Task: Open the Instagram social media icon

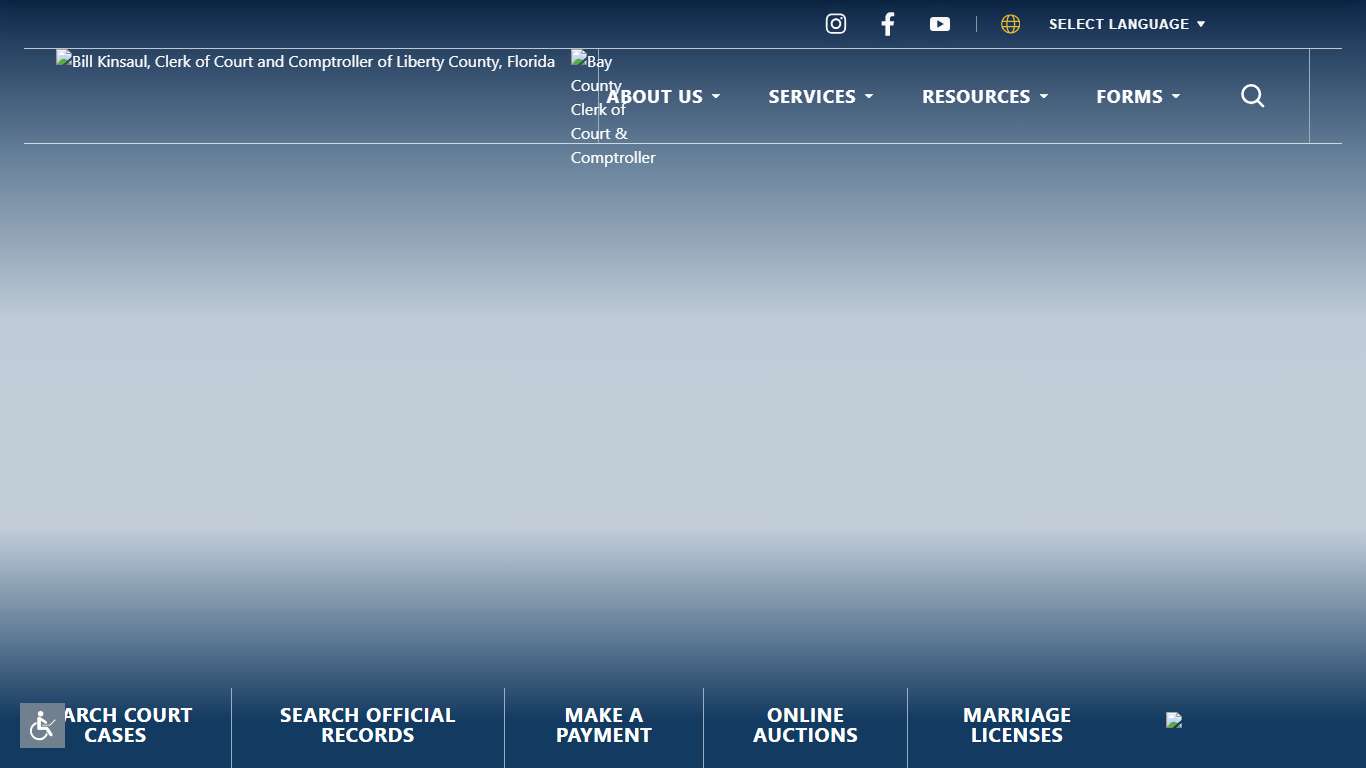Action: coord(836,24)
